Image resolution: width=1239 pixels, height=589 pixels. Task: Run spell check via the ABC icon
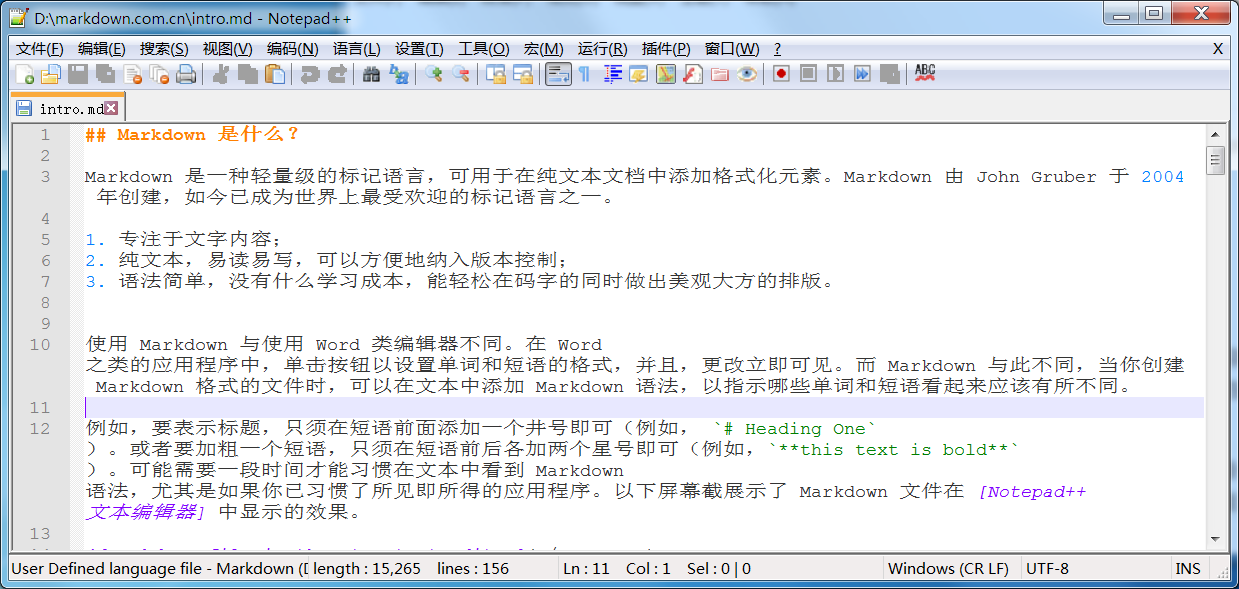pos(925,74)
